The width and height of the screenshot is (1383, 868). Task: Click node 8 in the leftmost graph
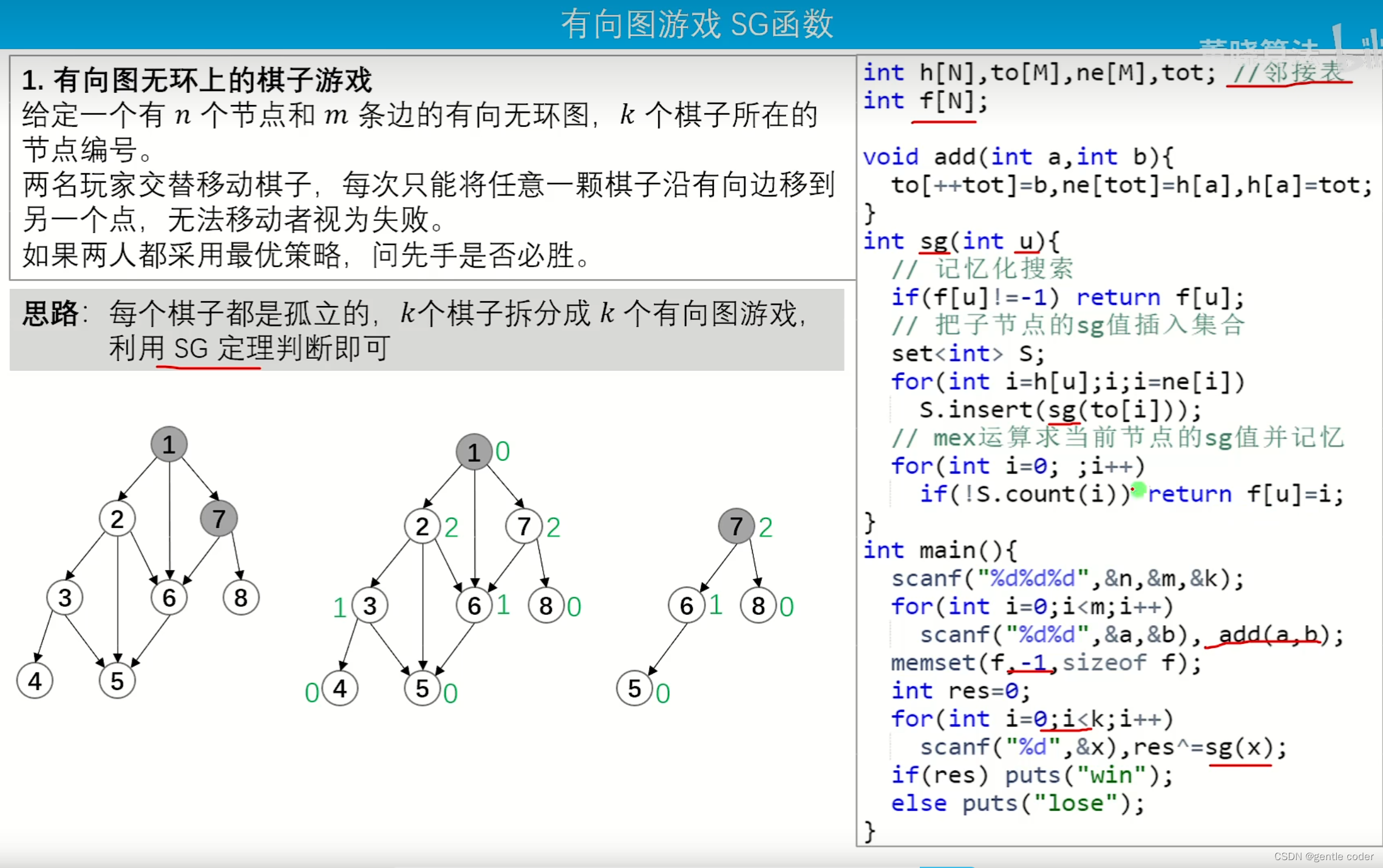[240, 598]
